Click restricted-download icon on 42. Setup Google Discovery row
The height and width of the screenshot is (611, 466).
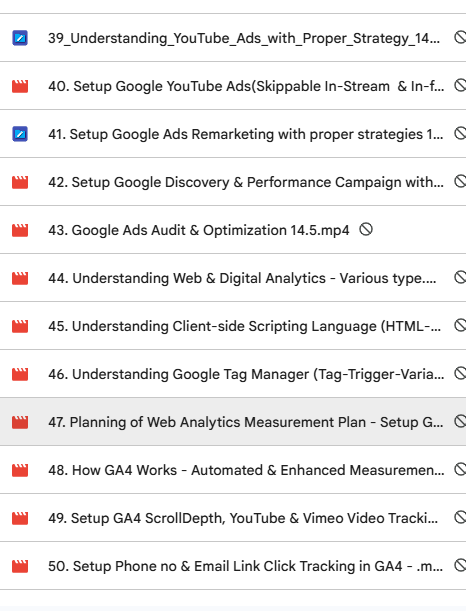point(461,181)
